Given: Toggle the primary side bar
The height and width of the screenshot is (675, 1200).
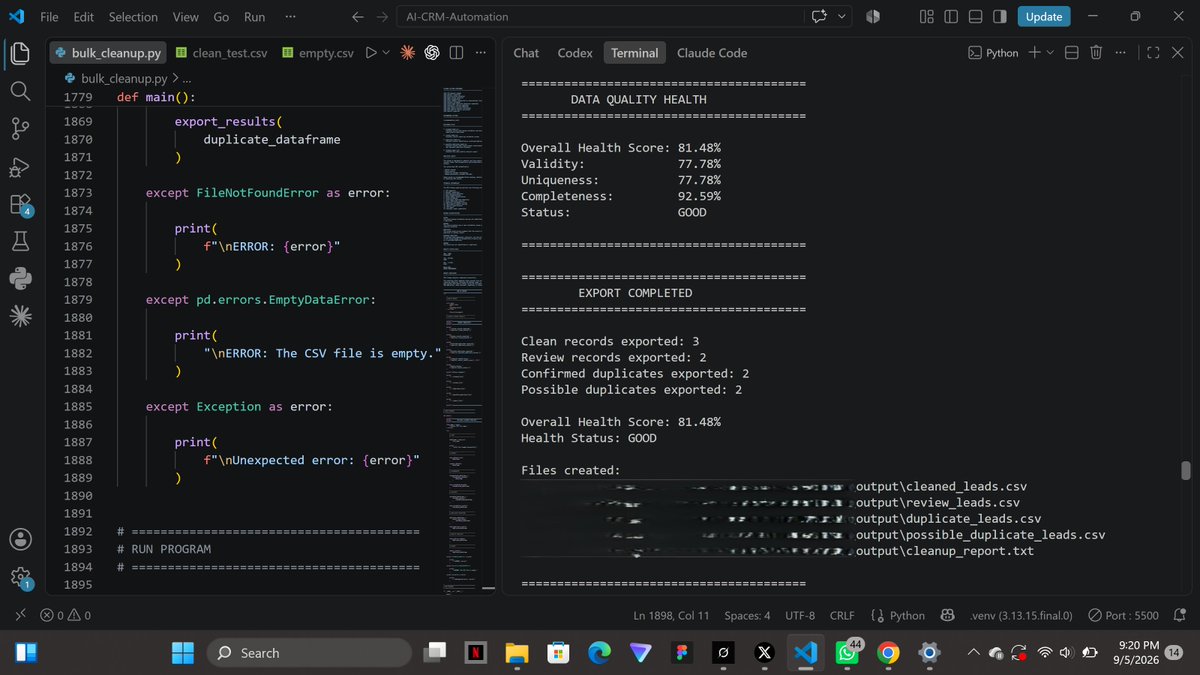Looking at the screenshot, I should [x=950, y=17].
